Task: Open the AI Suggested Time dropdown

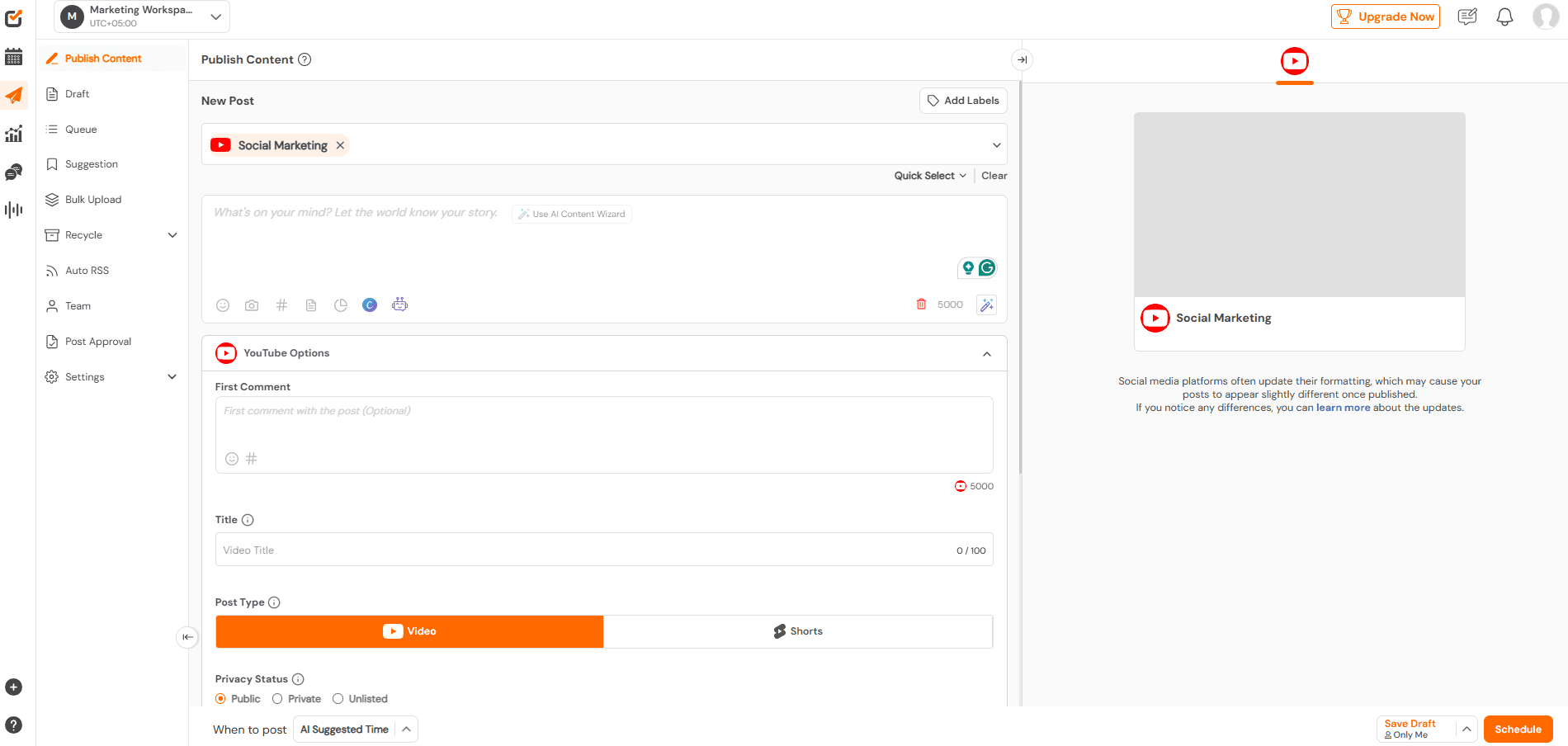Action: [355, 729]
